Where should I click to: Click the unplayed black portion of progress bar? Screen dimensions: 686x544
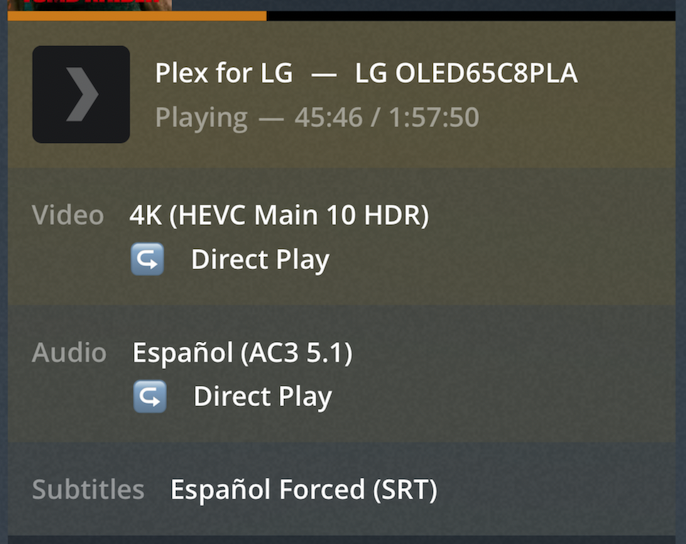pyautogui.click(x=471, y=16)
